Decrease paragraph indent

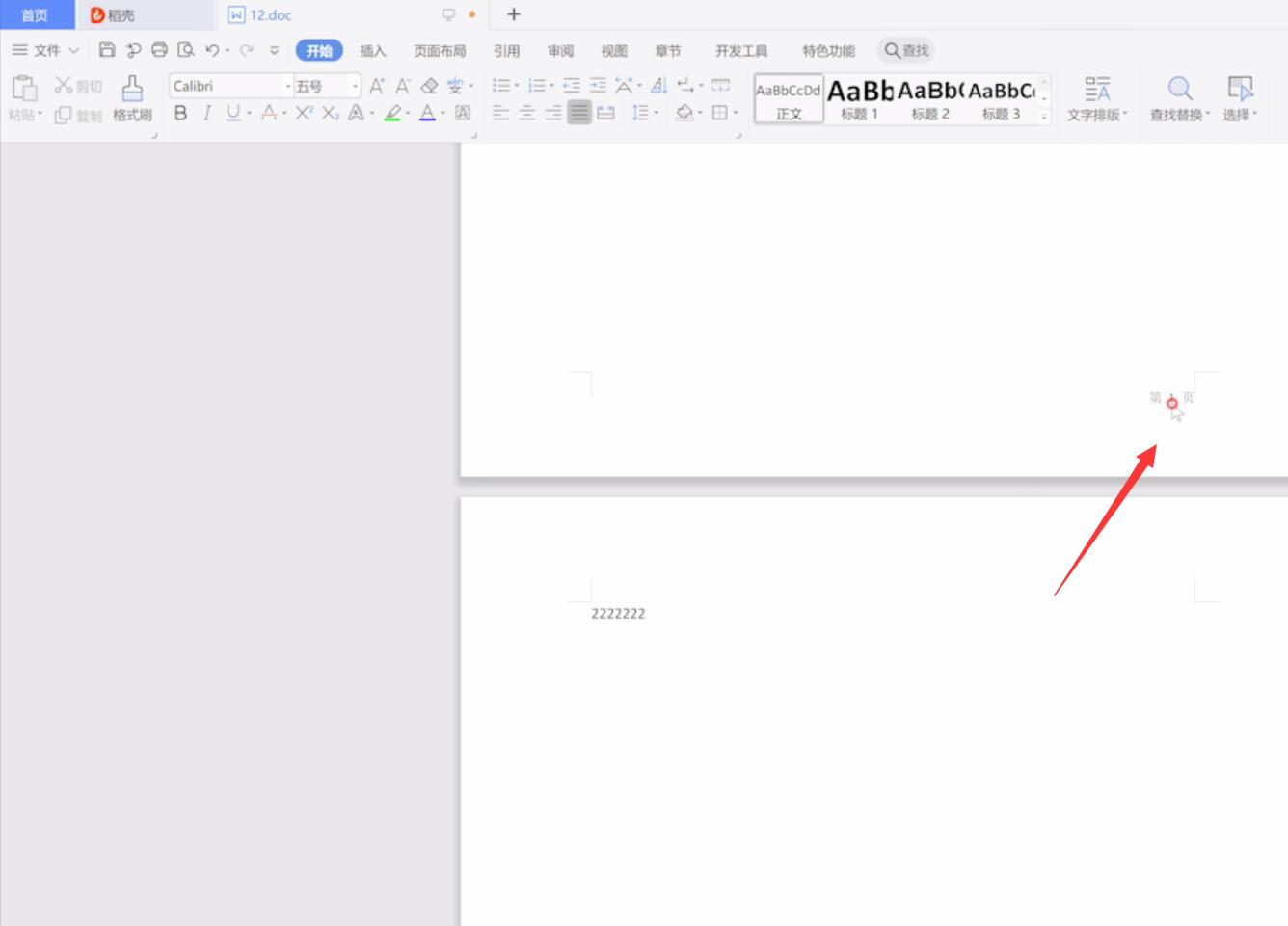572,86
